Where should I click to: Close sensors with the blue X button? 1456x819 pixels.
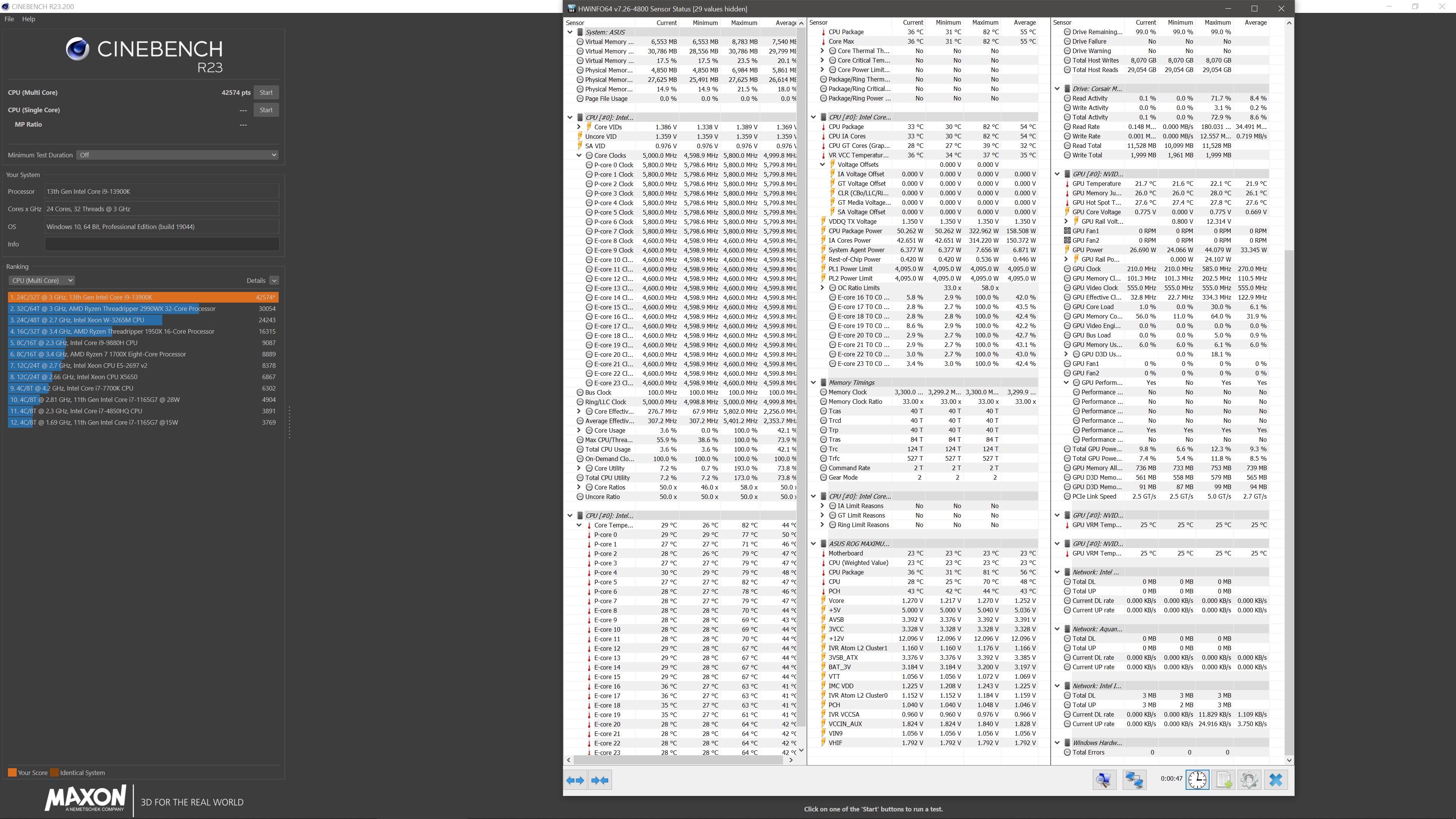coord(1276,780)
